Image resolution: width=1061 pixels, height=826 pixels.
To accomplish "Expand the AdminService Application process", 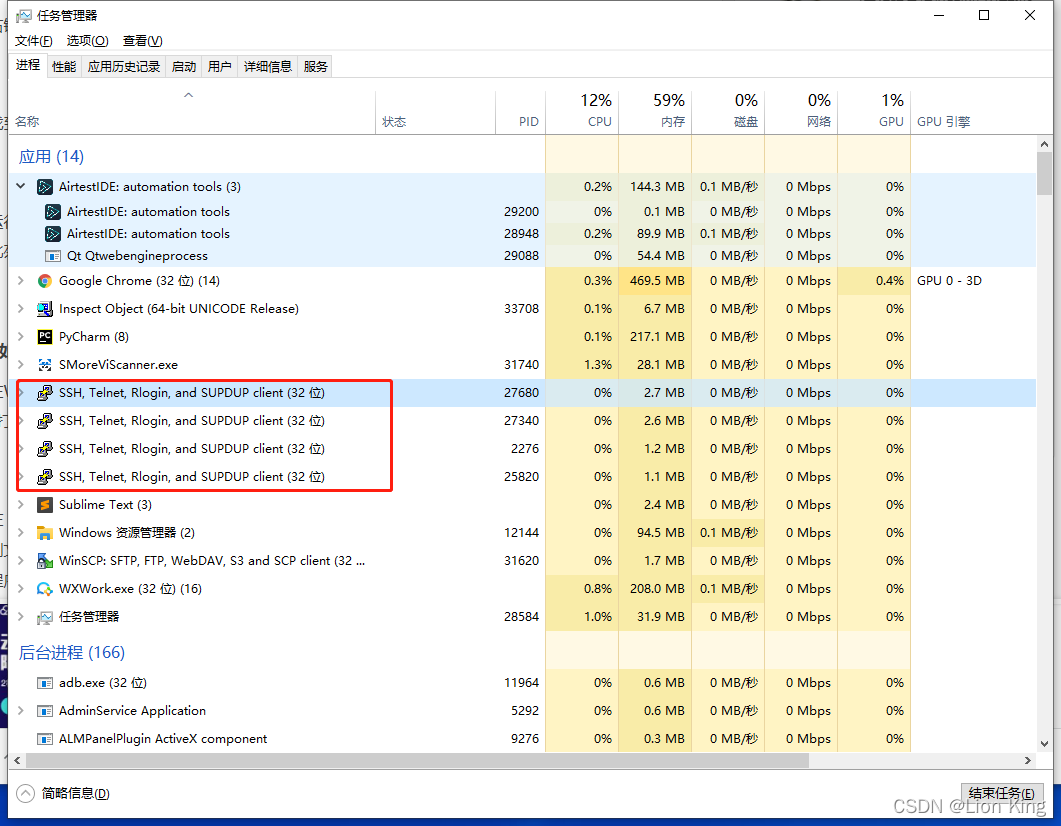I will tap(20, 711).
